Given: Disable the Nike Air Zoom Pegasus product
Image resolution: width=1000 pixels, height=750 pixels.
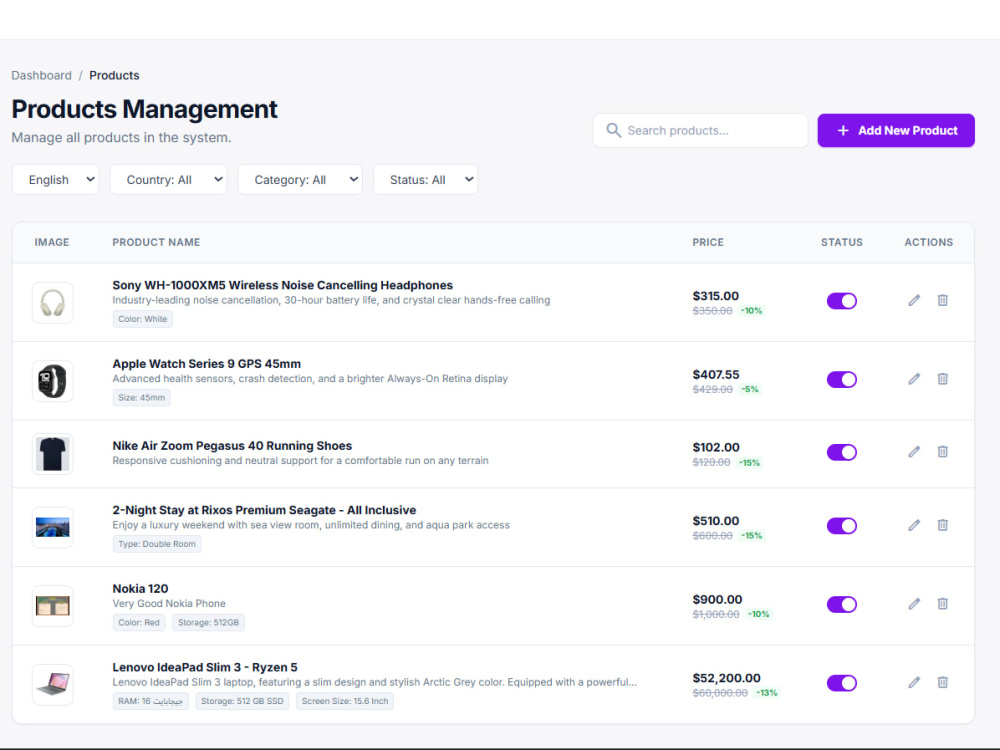Looking at the screenshot, I should pyautogui.click(x=842, y=452).
